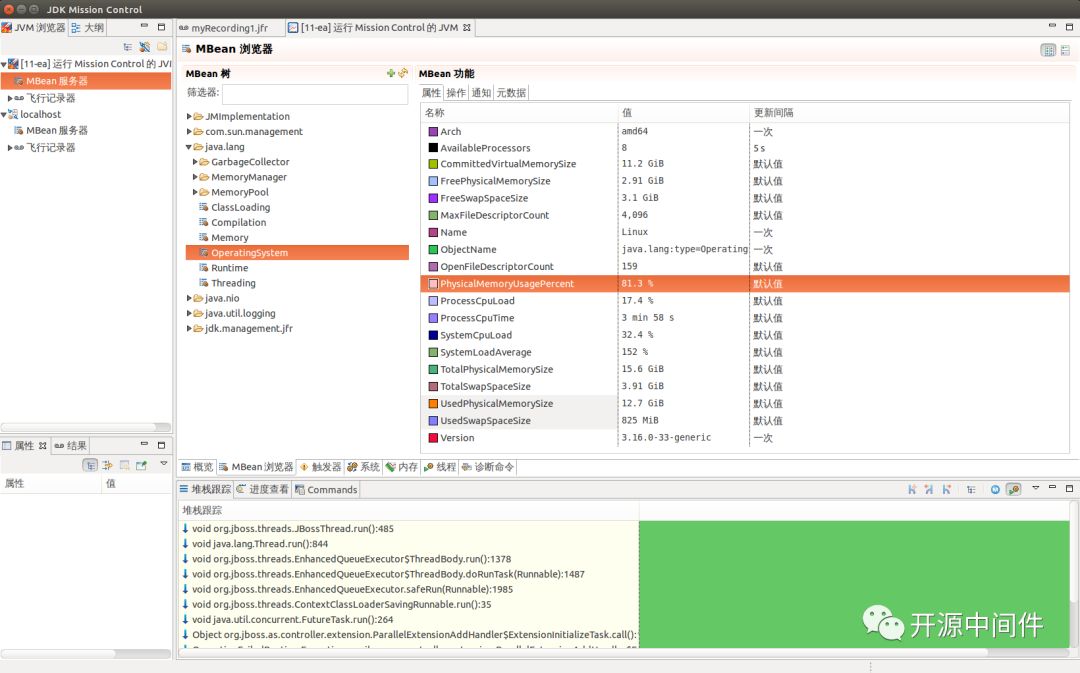Expand the JMImplementation folder
Screen dimensions: 1080x673
(189, 116)
